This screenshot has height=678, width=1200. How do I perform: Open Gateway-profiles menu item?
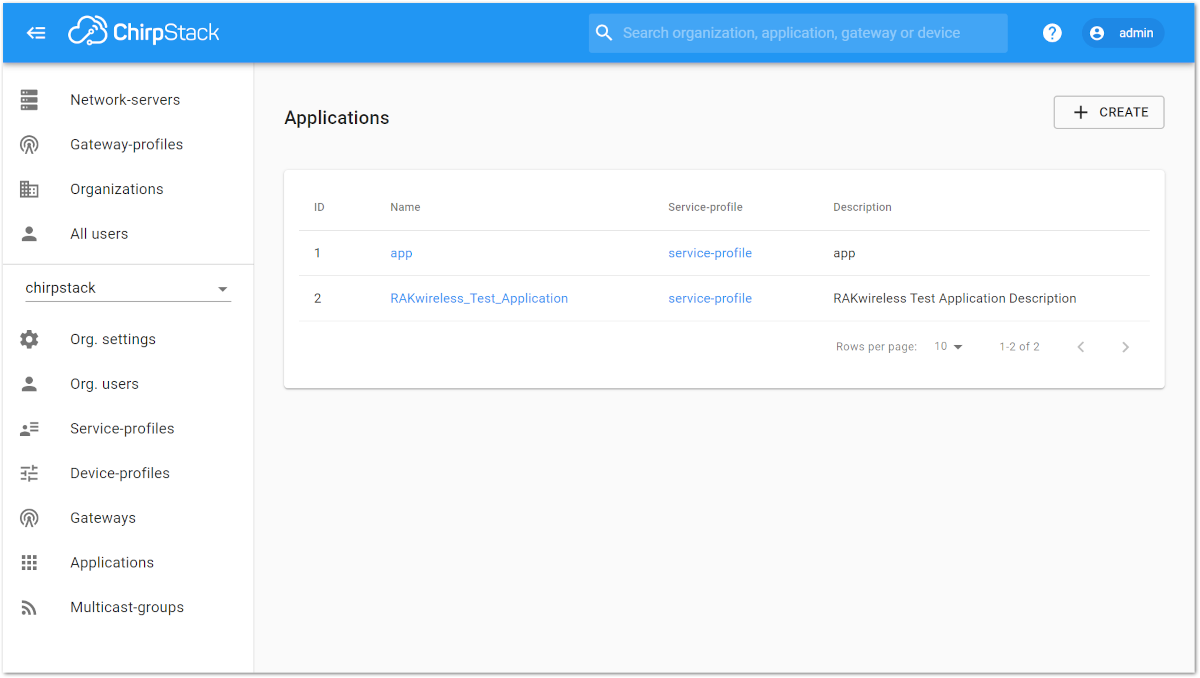128,145
